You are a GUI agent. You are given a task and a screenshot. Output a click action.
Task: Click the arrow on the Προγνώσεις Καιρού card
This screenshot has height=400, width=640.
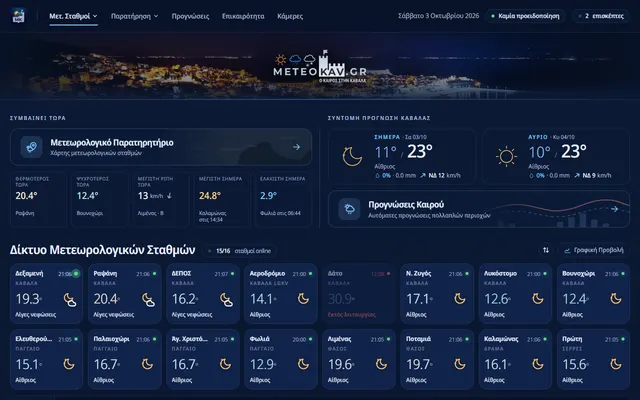[x=614, y=209]
